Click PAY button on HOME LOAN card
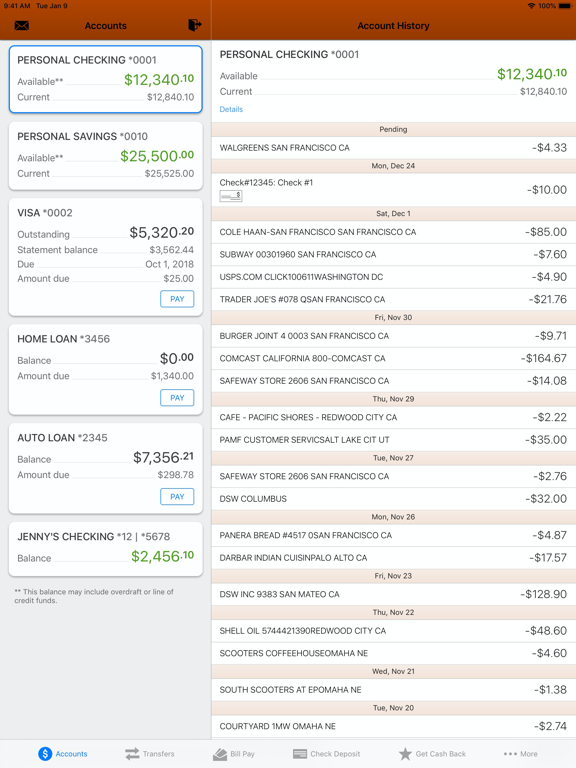The height and width of the screenshot is (768, 576). click(177, 398)
